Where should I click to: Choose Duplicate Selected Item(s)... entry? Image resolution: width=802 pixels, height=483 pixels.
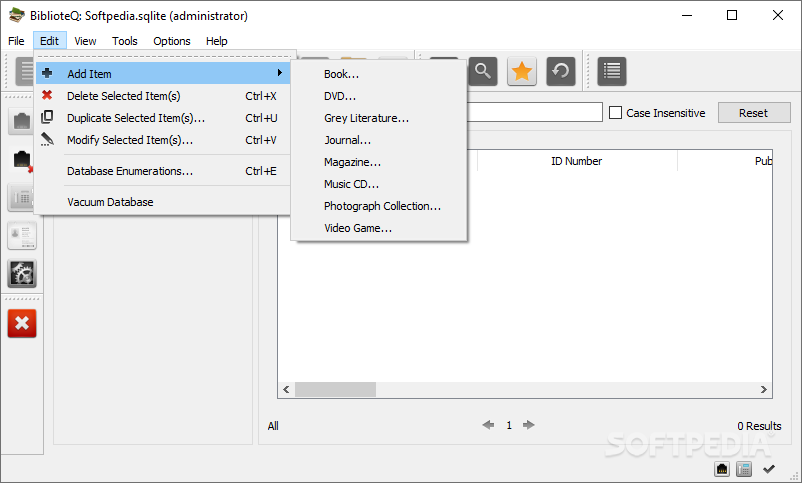pyautogui.click(x=163, y=118)
